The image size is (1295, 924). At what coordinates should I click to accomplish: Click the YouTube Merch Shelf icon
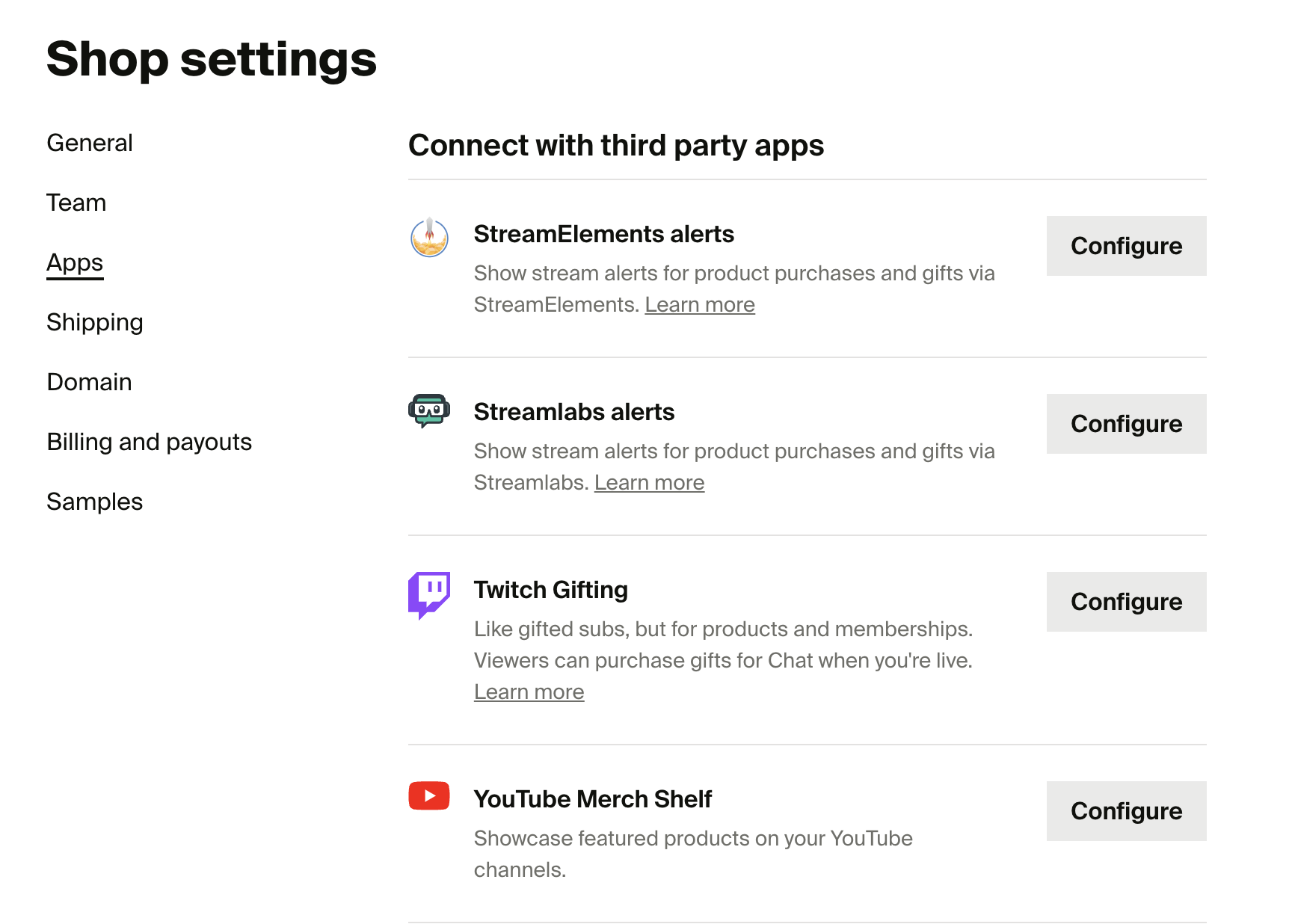[x=428, y=797]
